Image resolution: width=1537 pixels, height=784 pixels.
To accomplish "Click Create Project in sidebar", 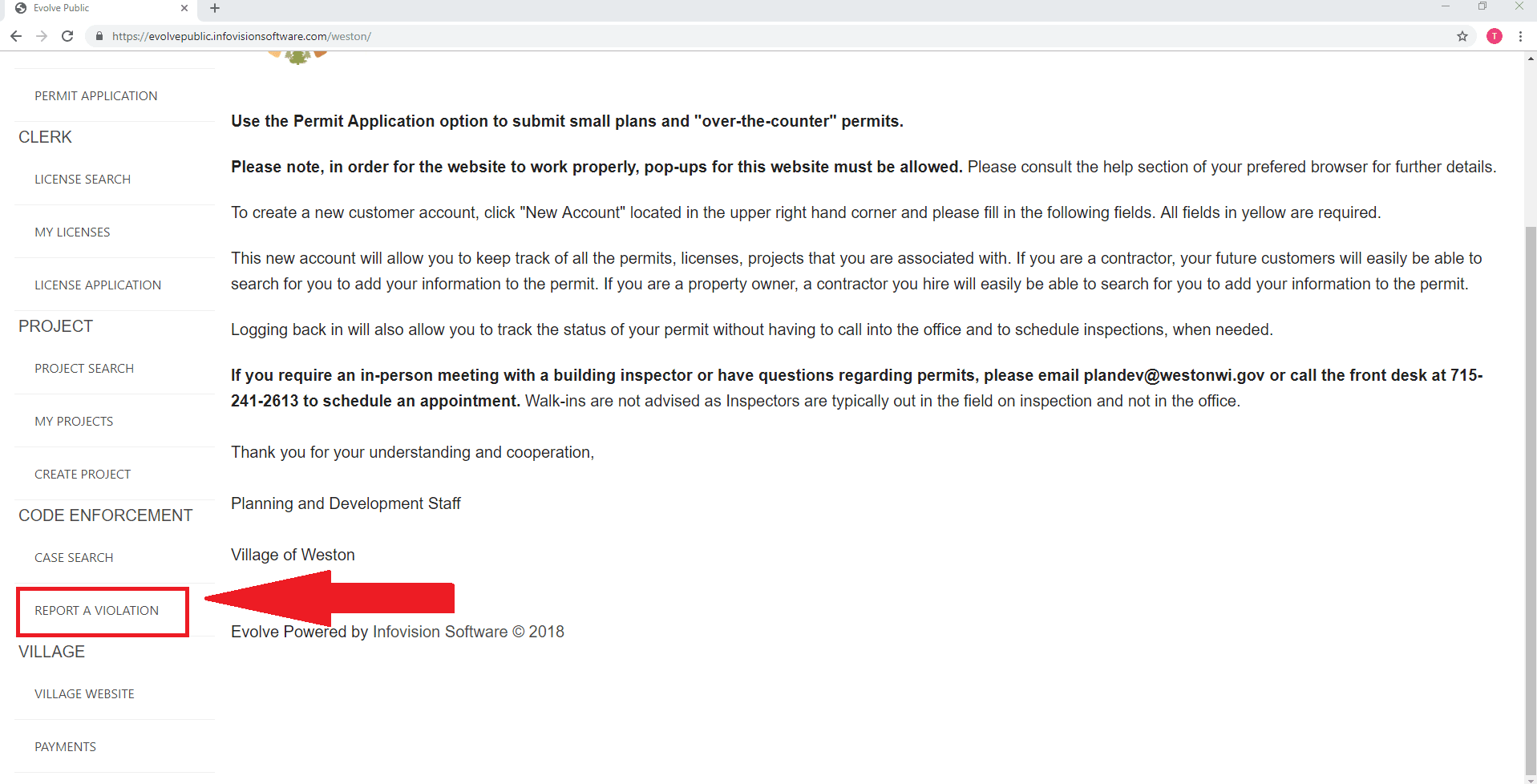I will (83, 475).
